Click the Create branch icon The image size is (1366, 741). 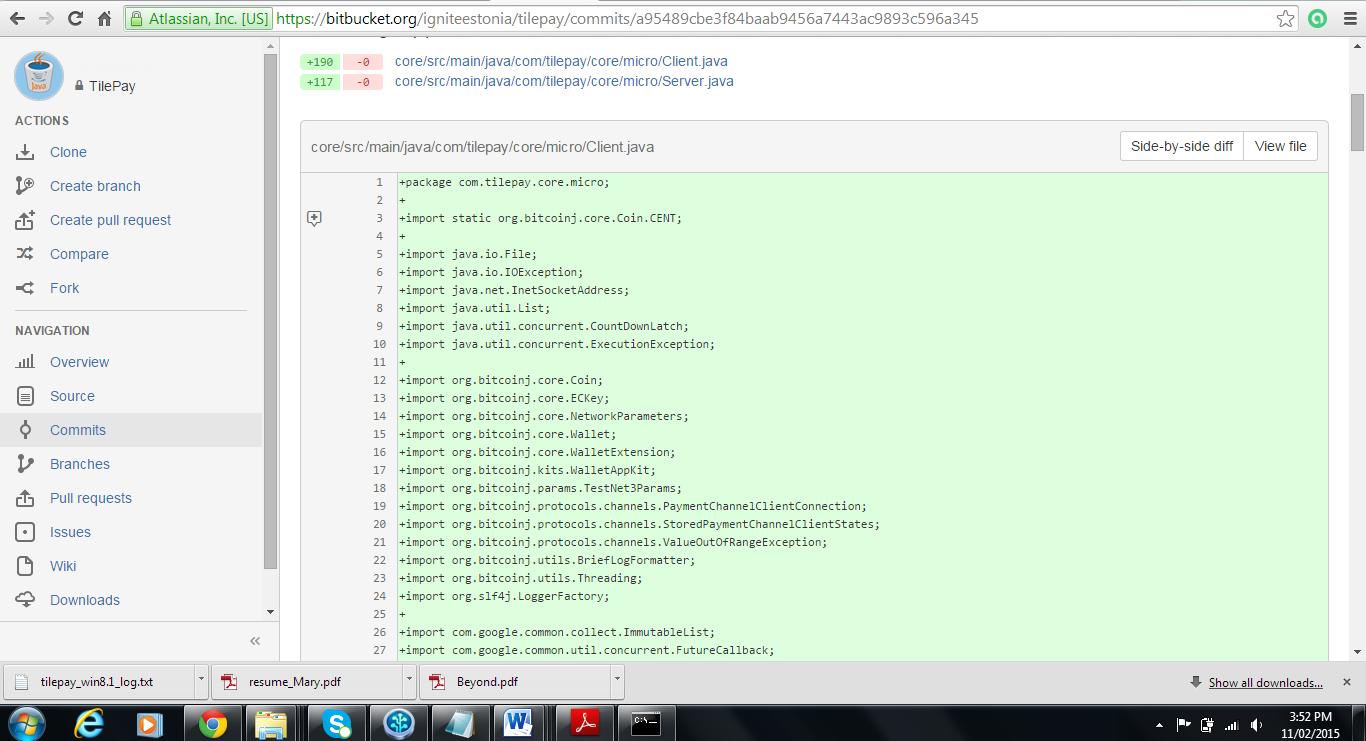26,186
